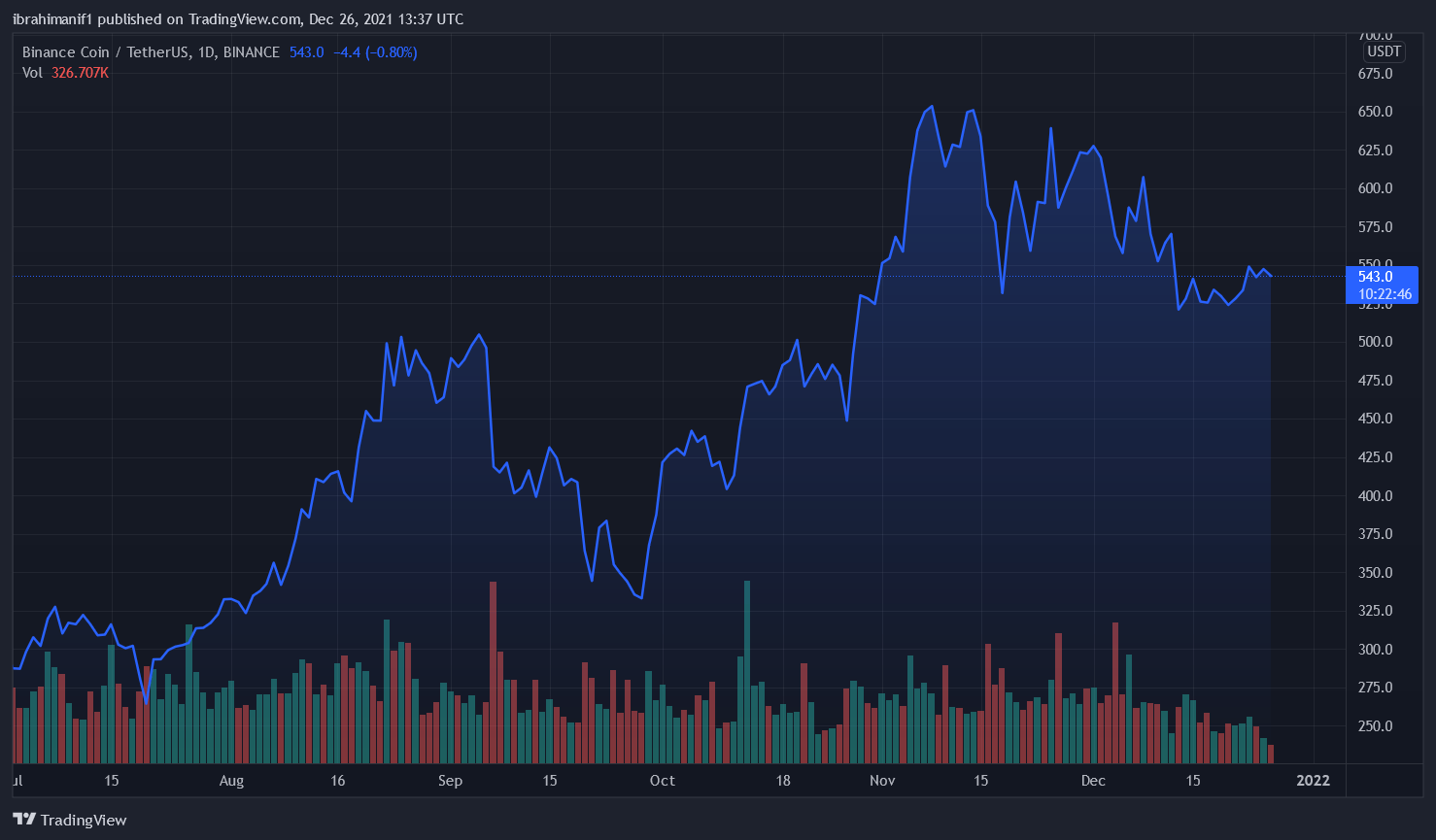Click the TradingView logo icon
Viewport: 1436px width, 840px height.
point(24,820)
